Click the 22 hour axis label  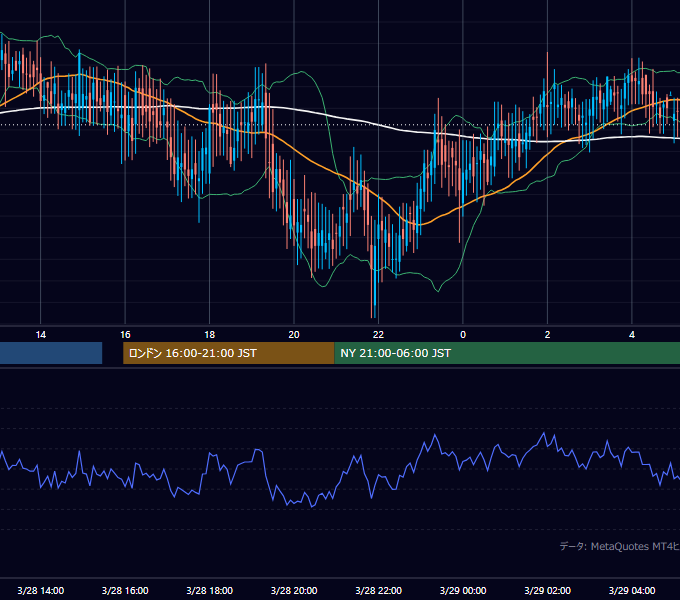378,335
